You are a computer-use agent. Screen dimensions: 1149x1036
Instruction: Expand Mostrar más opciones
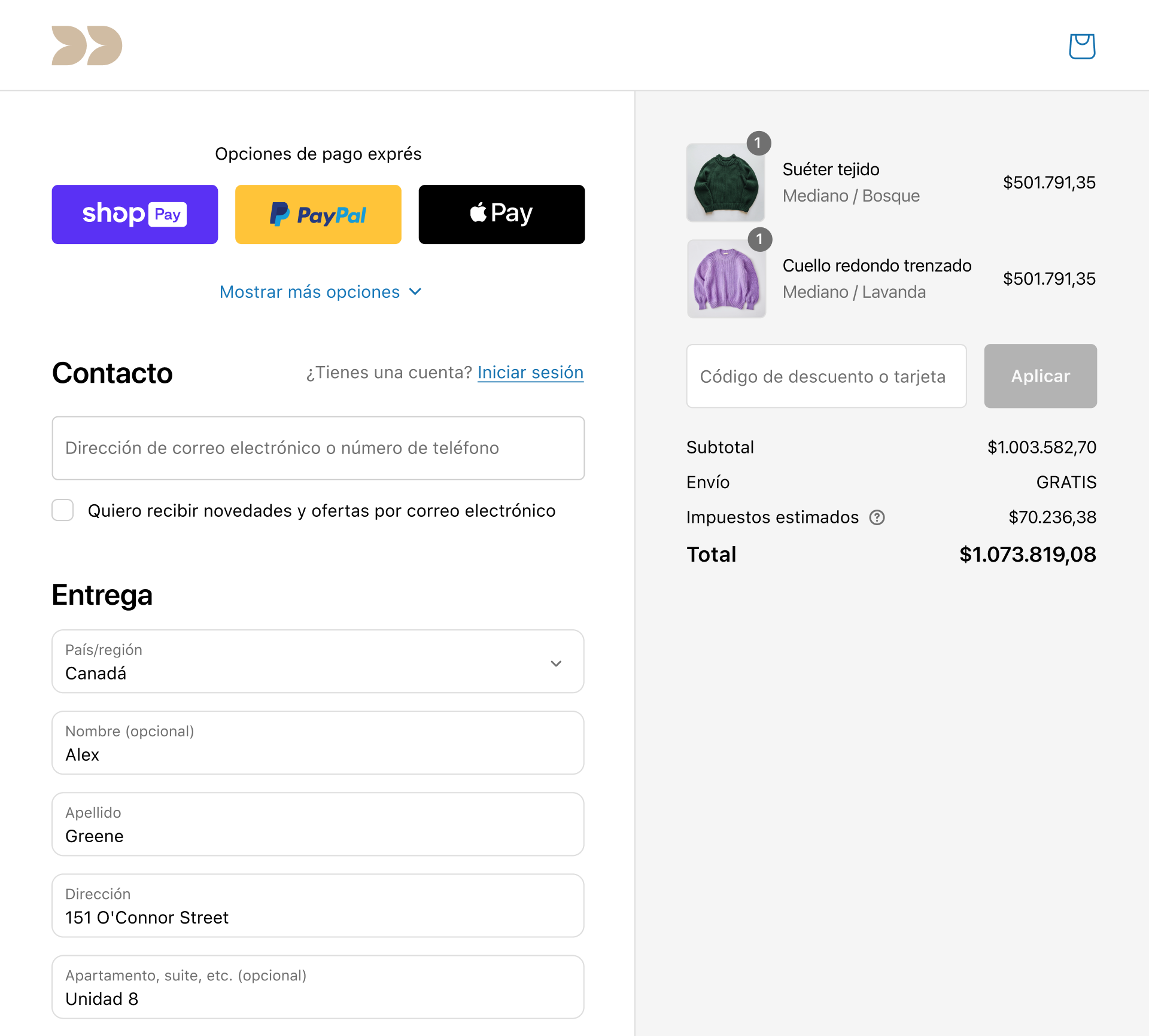pos(320,292)
